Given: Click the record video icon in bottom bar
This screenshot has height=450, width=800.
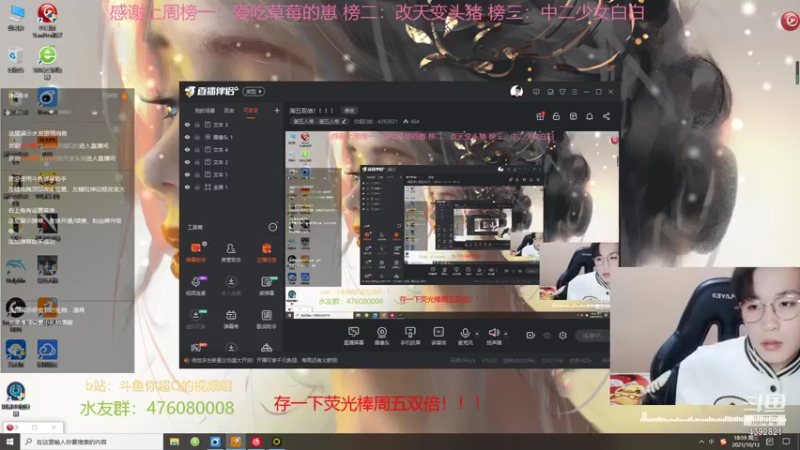Looking at the screenshot, I should [x=531, y=335].
